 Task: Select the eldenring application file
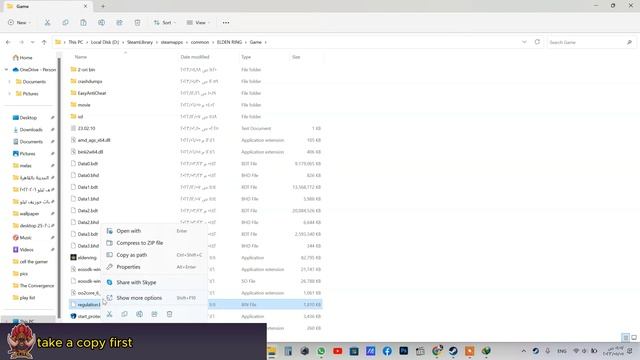click(87, 258)
